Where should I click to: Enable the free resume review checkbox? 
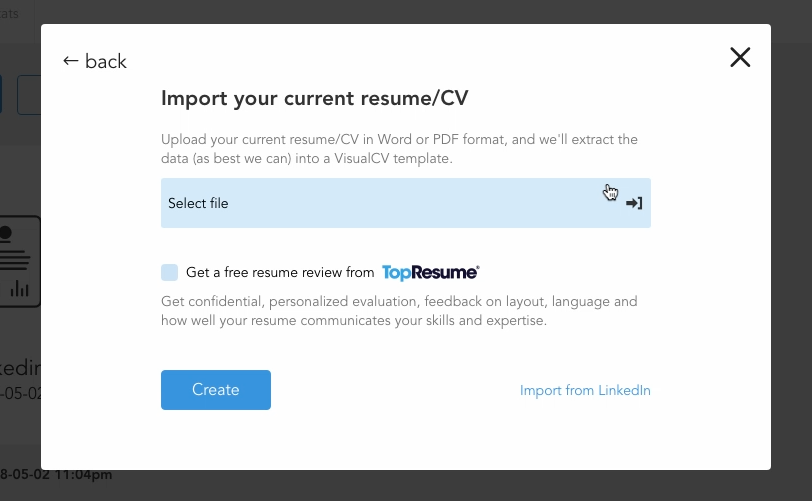169,273
